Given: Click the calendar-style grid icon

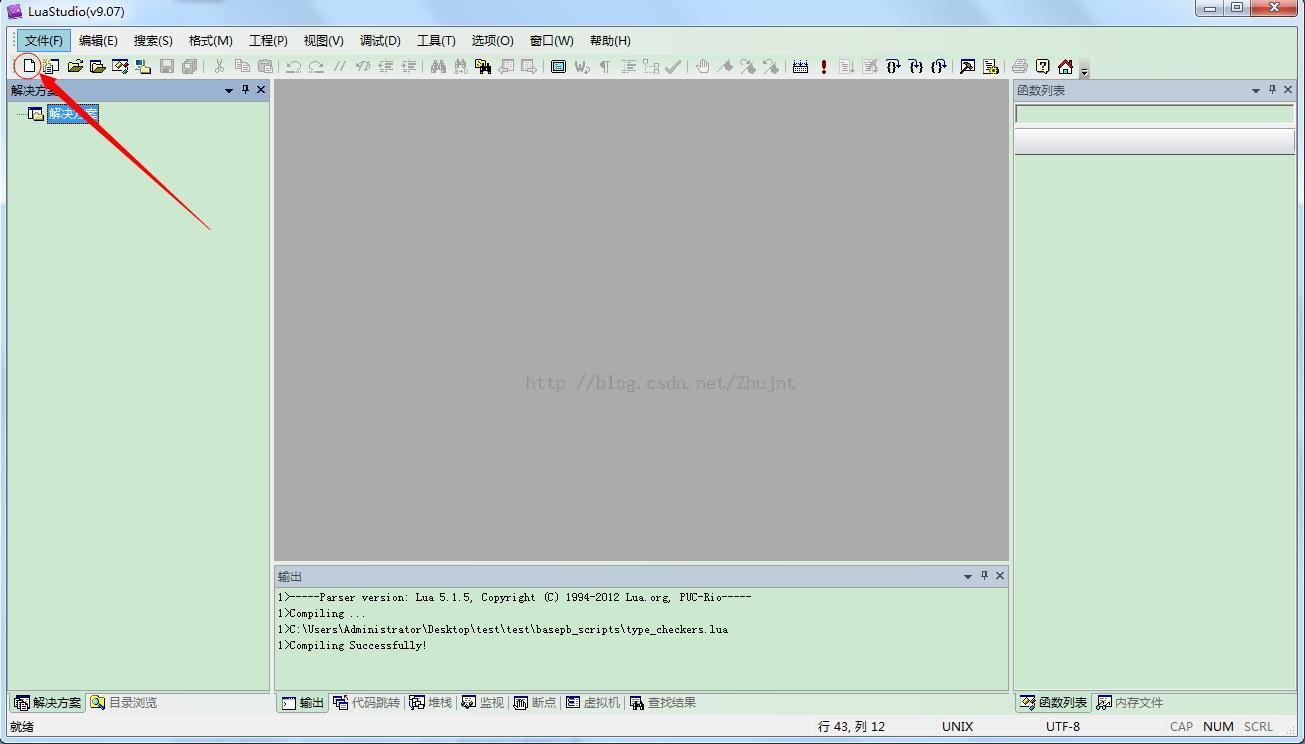Looking at the screenshot, I should click(x=800, y=66).
